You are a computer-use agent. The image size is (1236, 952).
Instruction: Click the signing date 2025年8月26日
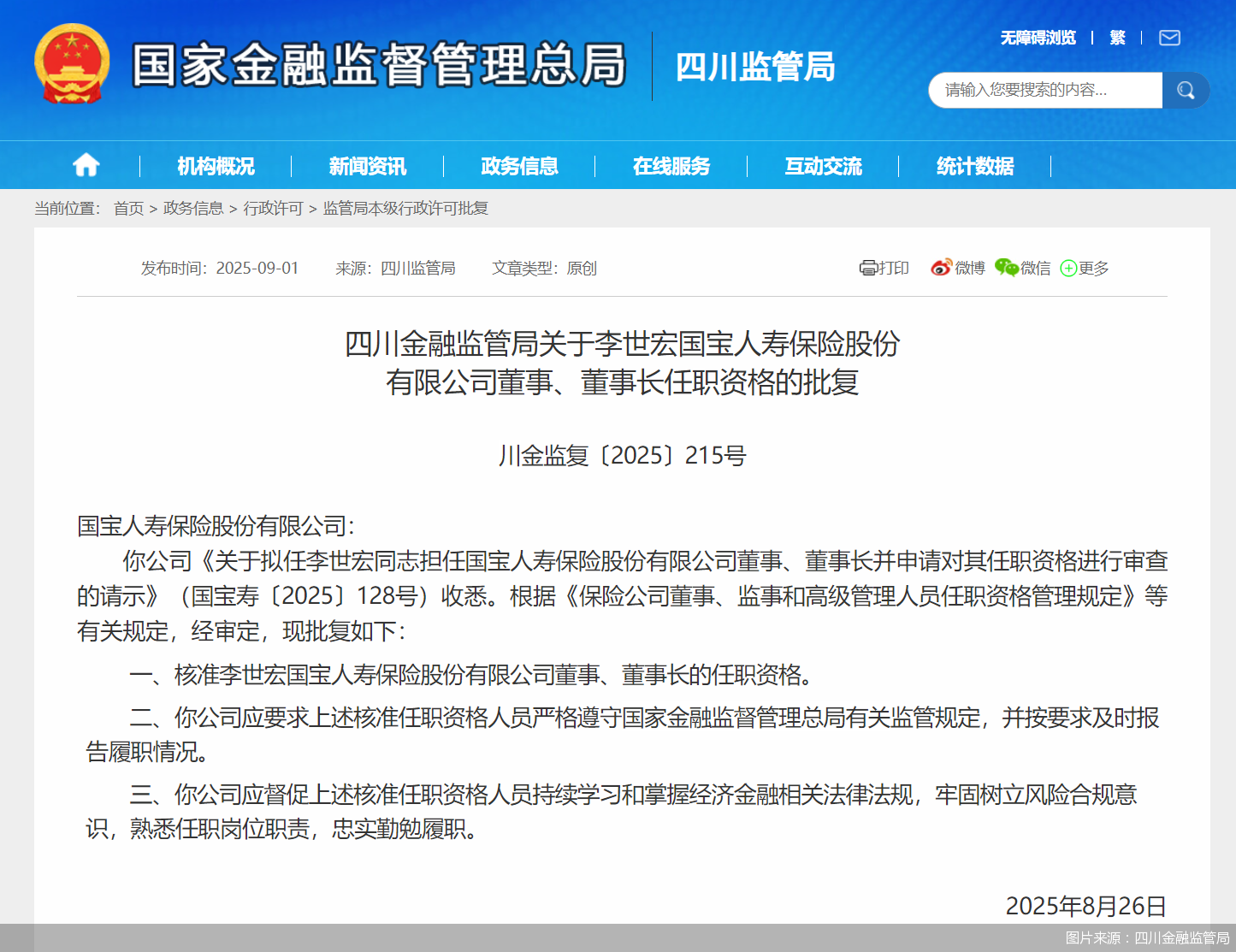(x=1086, y=906)
